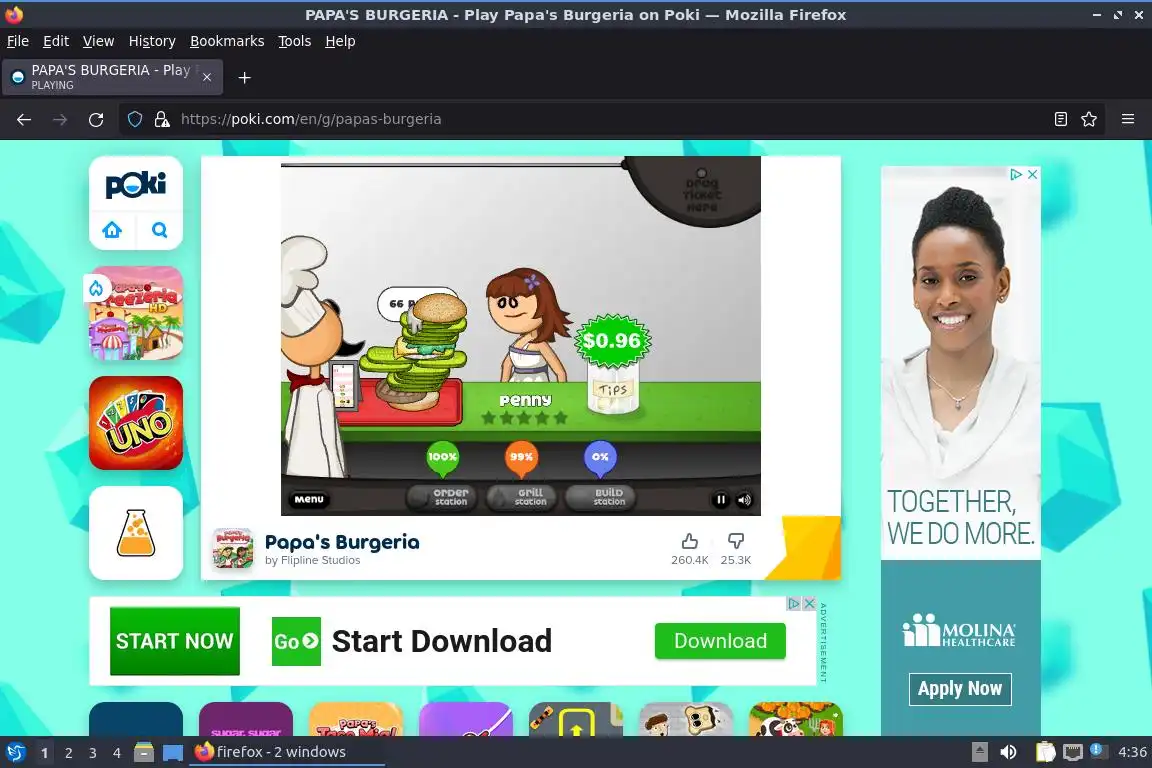Screen dimensions: 1152x768
Task: Go back one page
Action: 24,119
